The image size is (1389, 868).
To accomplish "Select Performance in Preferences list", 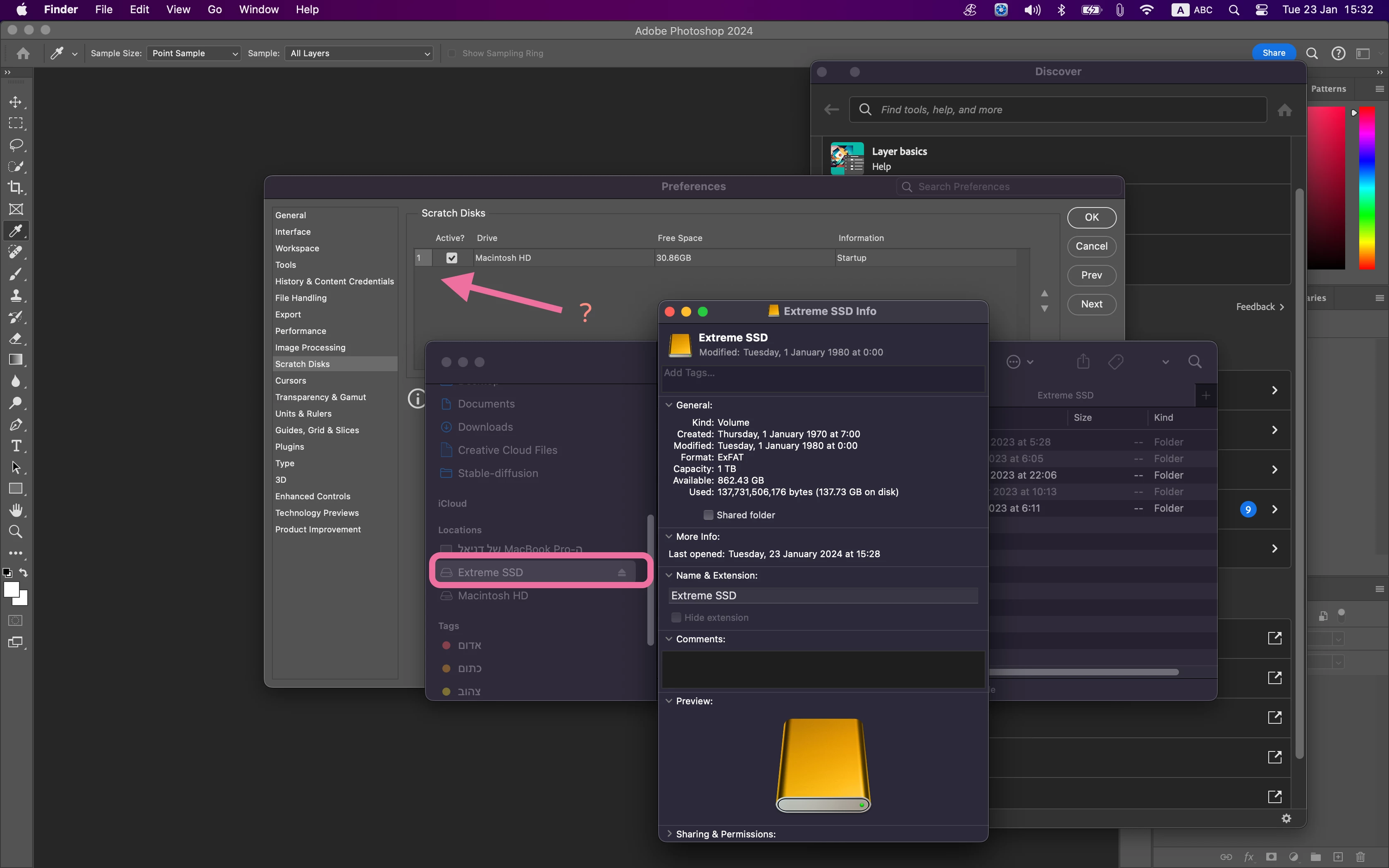I will (300, 331).
